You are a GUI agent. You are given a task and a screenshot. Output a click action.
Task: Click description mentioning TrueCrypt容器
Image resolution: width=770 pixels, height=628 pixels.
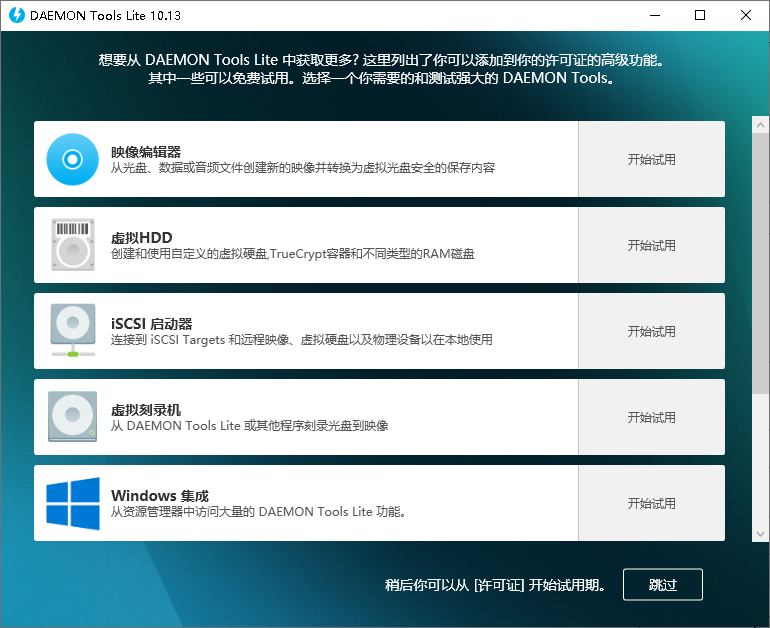pos(293,254)
